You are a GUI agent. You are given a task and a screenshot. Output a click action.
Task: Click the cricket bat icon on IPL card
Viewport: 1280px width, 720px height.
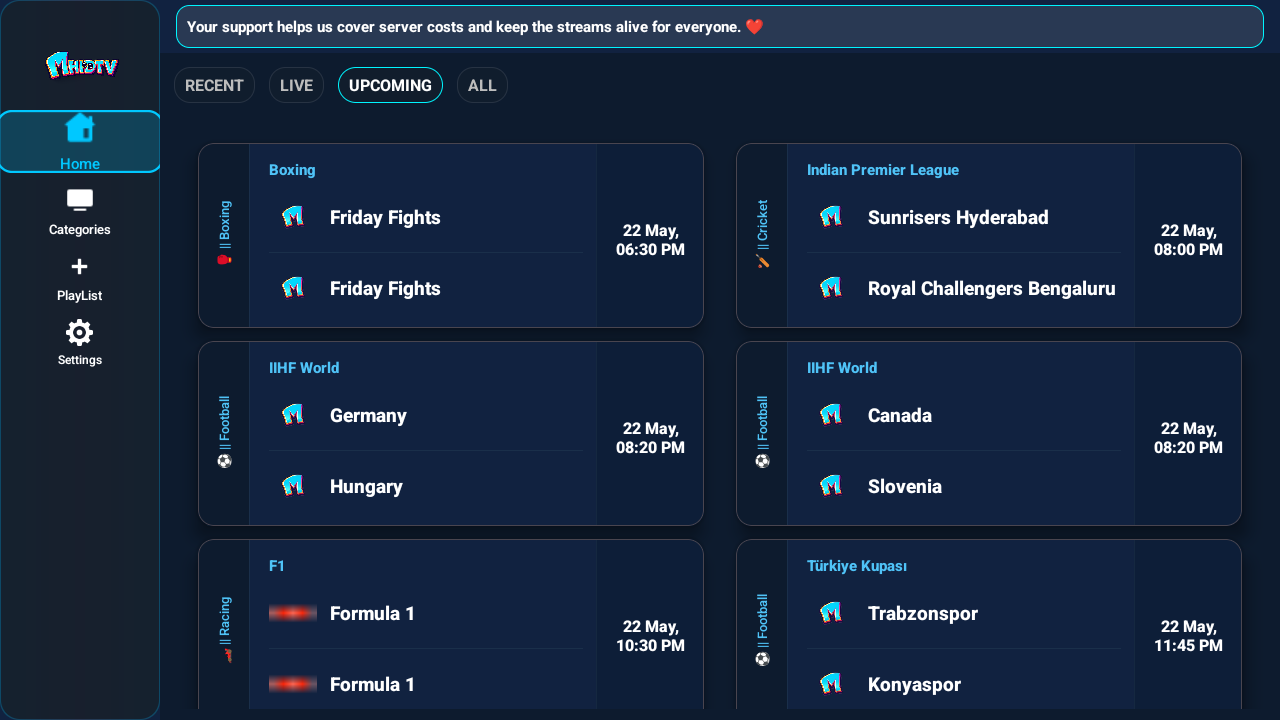pos(762,260)
